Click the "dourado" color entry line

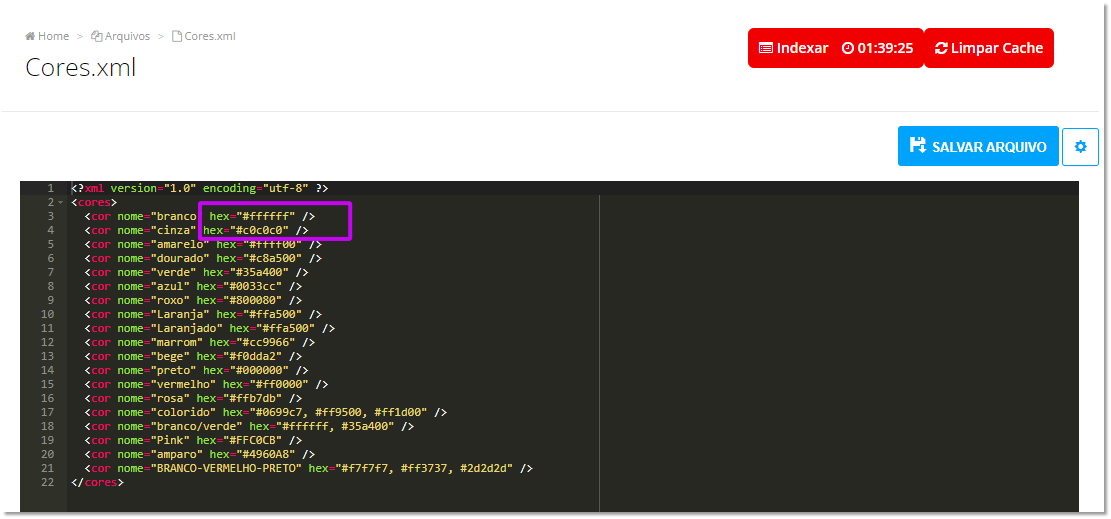click(x=203, y=259)
